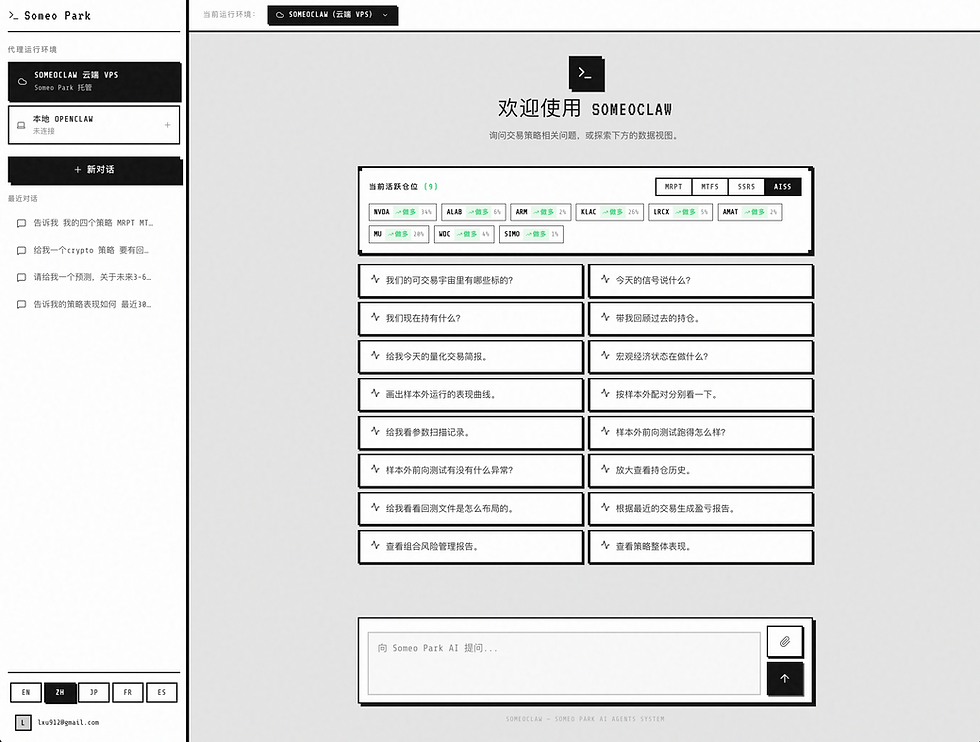This screenshot has width=980, height=742.
Task: Select prompt 按样本外配对分别看一下。
Action: pyautogui.click(x=701, y=395)
